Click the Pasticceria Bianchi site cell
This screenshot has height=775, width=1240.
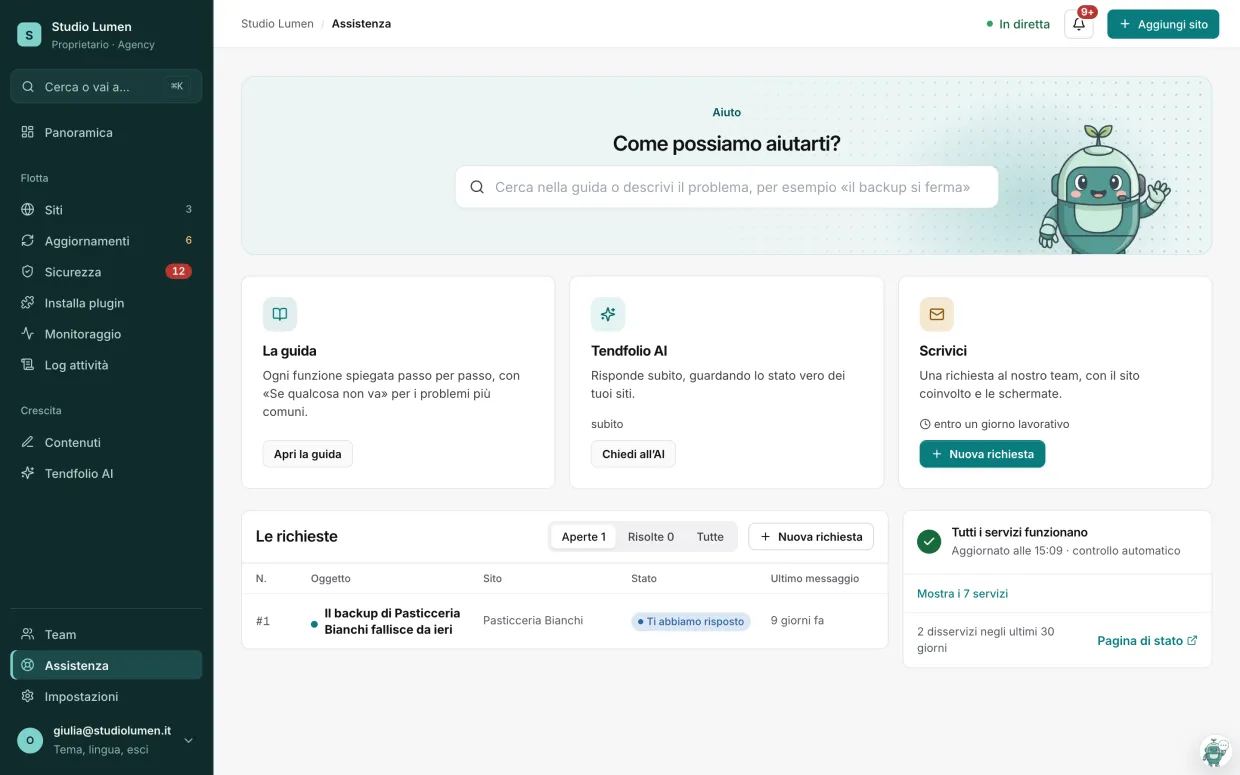pos(533,621)
